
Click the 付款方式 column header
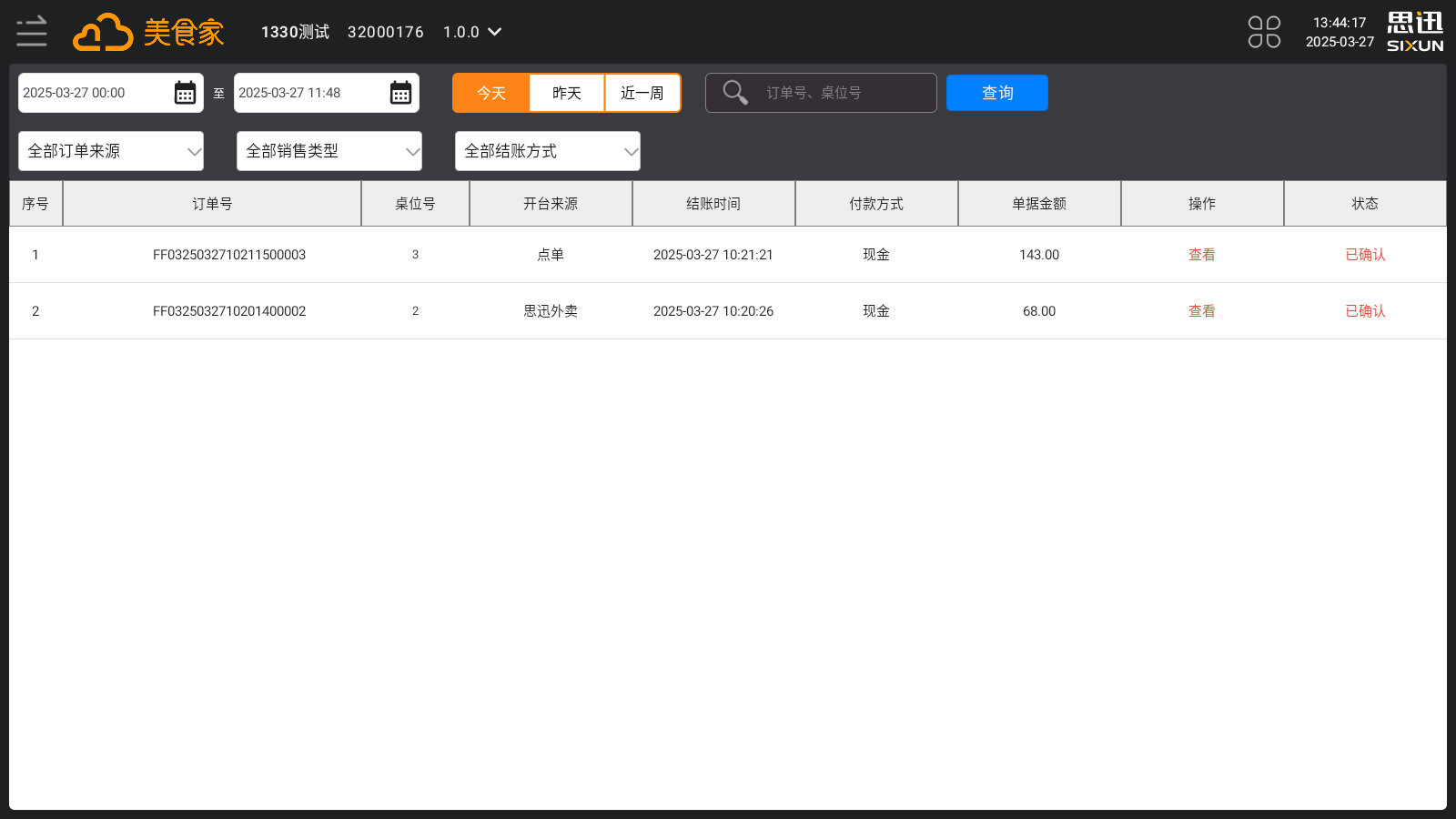876,204
